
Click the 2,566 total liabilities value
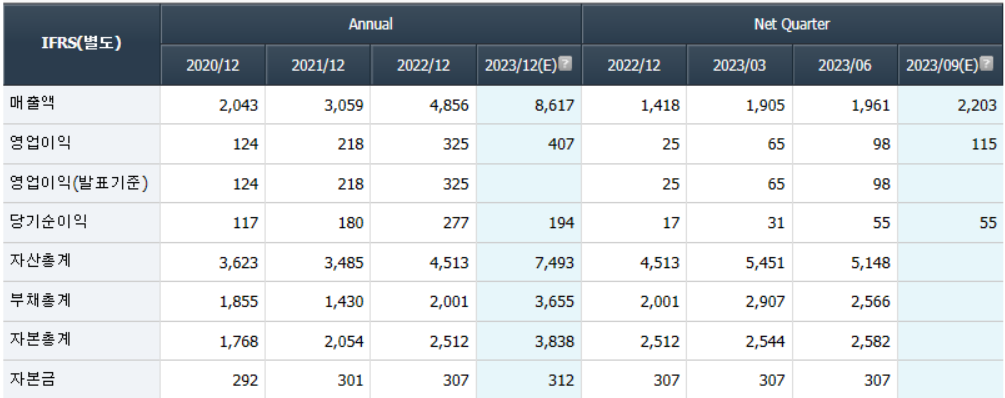pyautogui.click(x=870, y=303)
